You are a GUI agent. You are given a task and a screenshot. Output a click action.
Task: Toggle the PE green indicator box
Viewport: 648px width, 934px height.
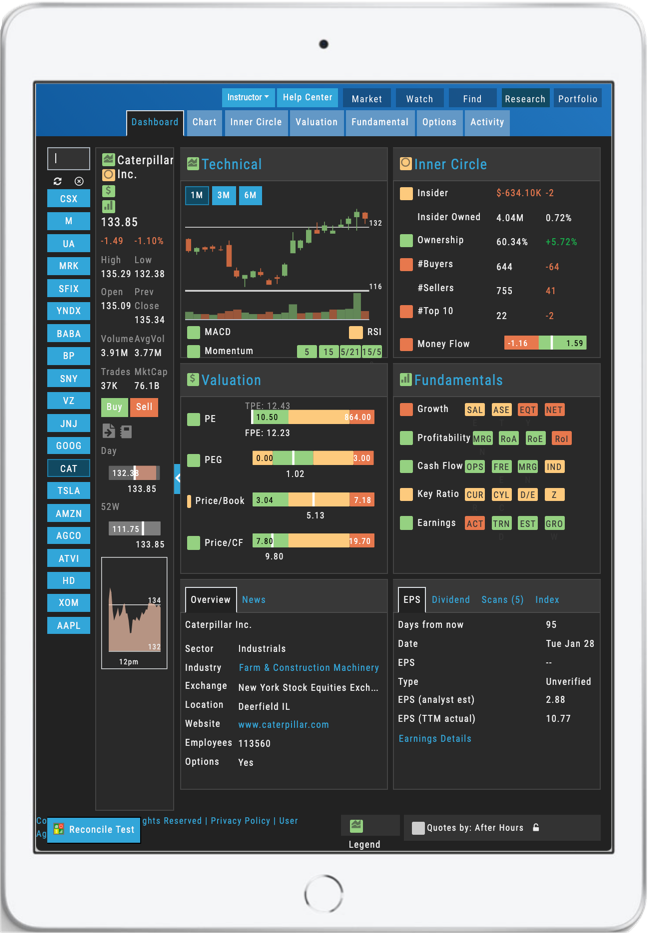(194, 419)
